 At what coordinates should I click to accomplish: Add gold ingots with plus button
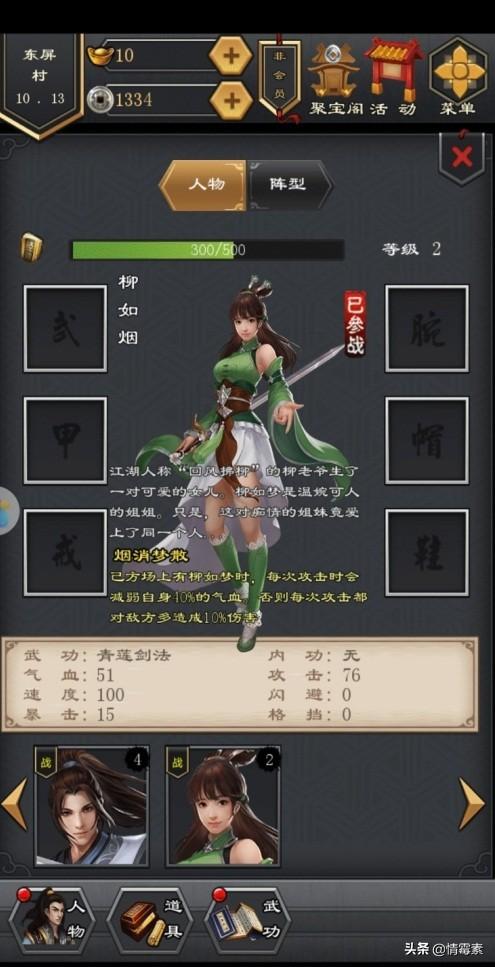231,56
